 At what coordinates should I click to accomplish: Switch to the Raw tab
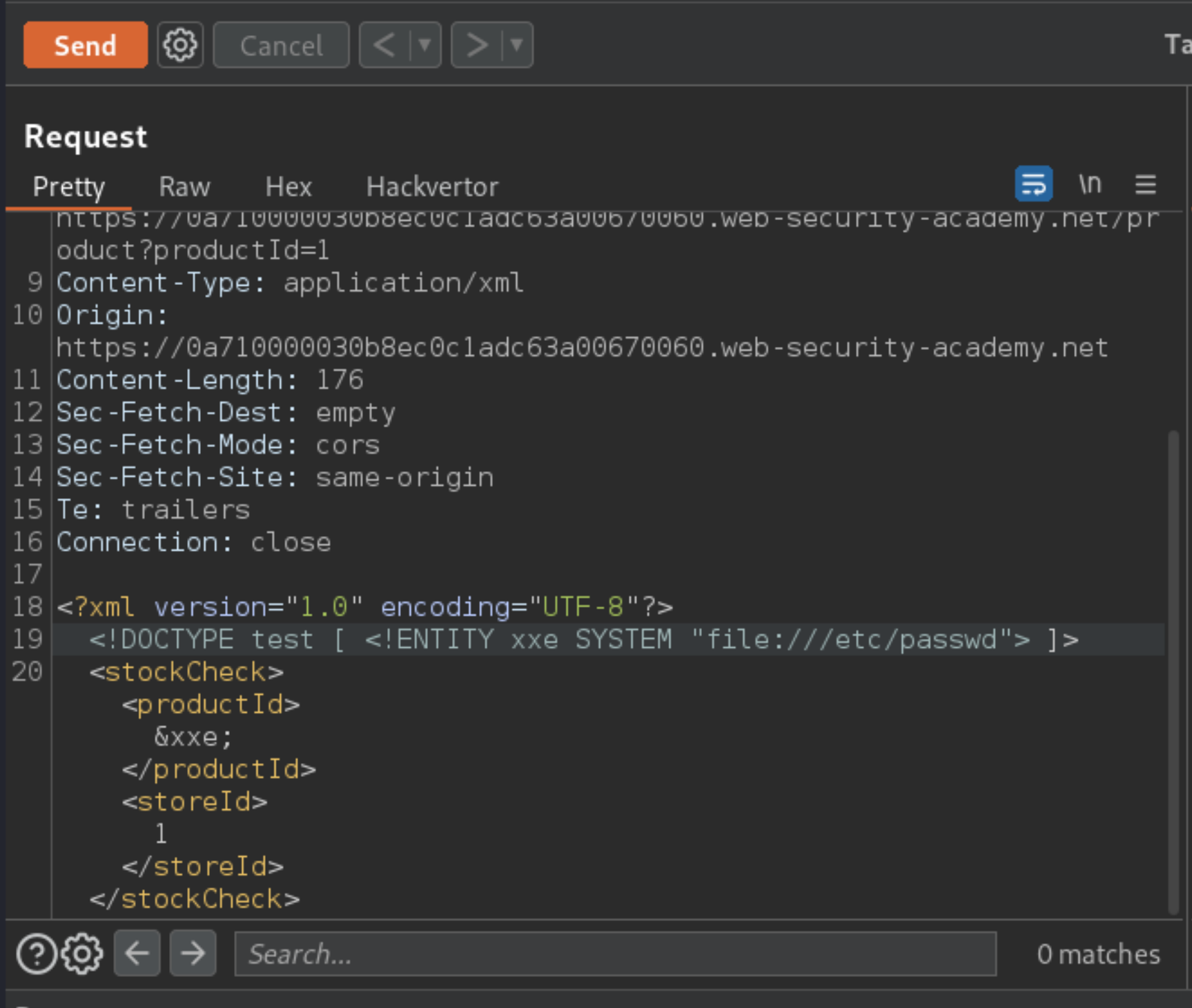(x=184, y=186)
